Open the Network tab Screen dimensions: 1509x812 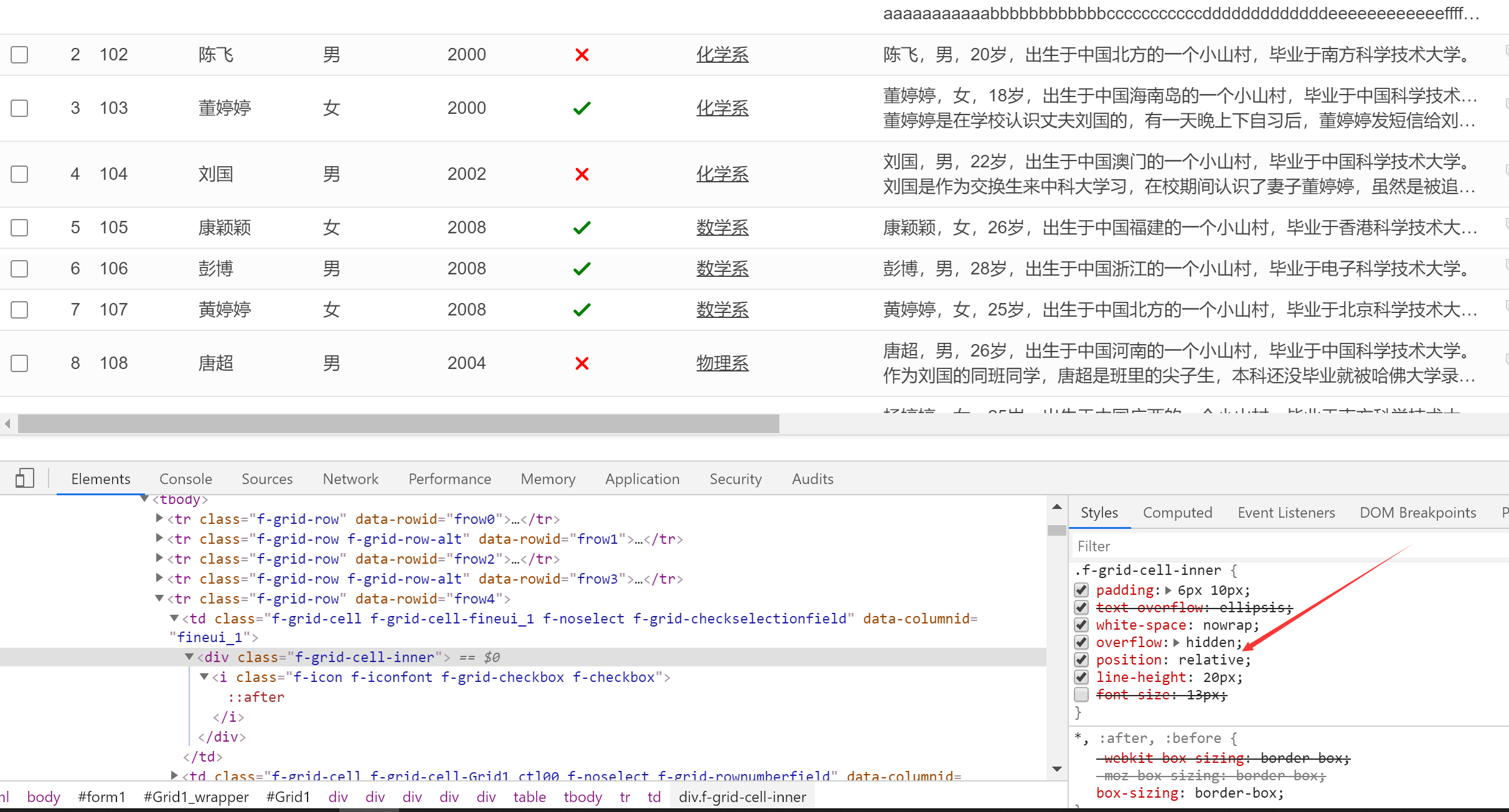pyautogui.click(x=350, y=478)
